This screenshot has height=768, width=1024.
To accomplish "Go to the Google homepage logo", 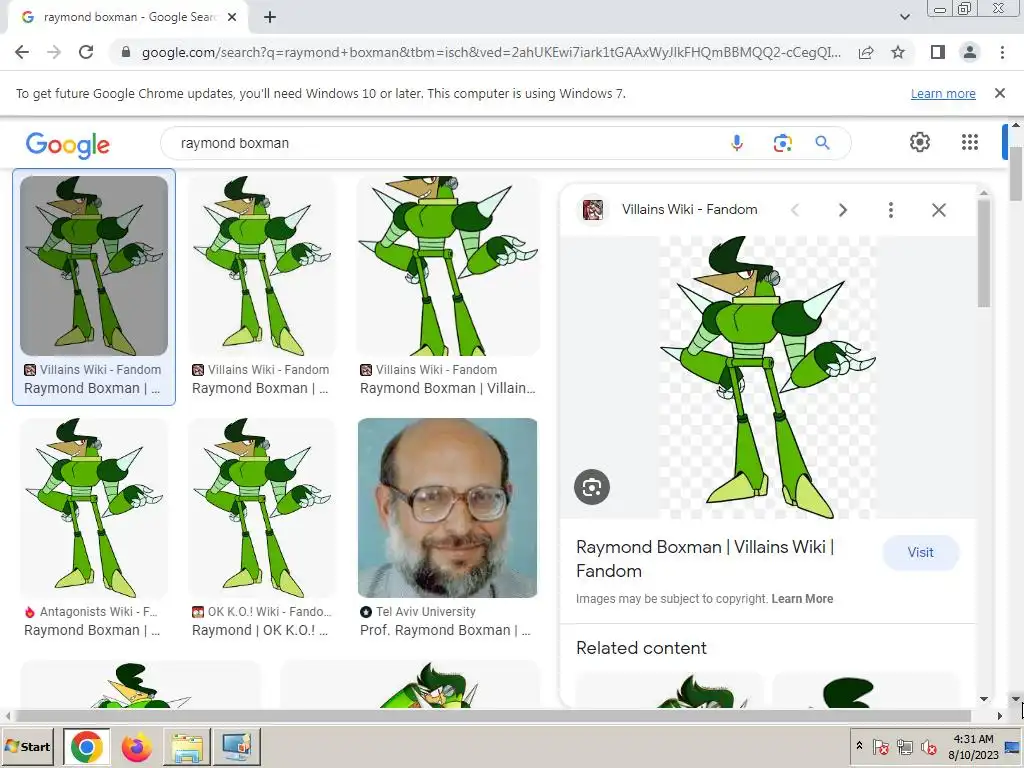I will (68, 145).
